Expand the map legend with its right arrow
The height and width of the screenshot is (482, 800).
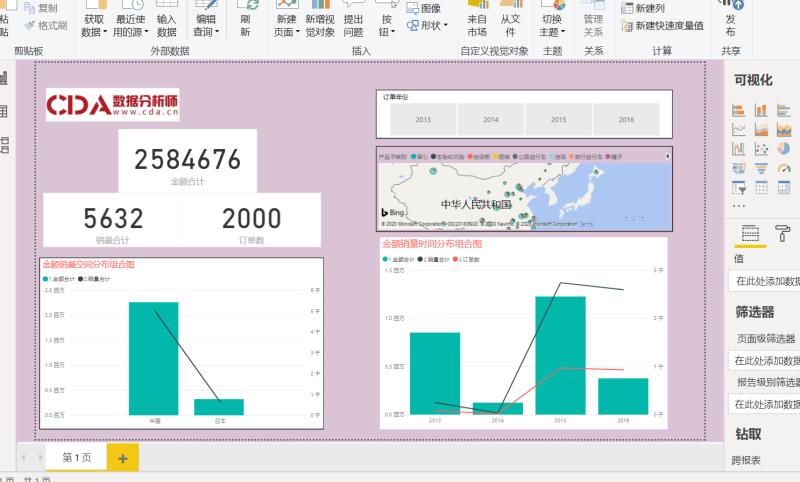(668, 156)
